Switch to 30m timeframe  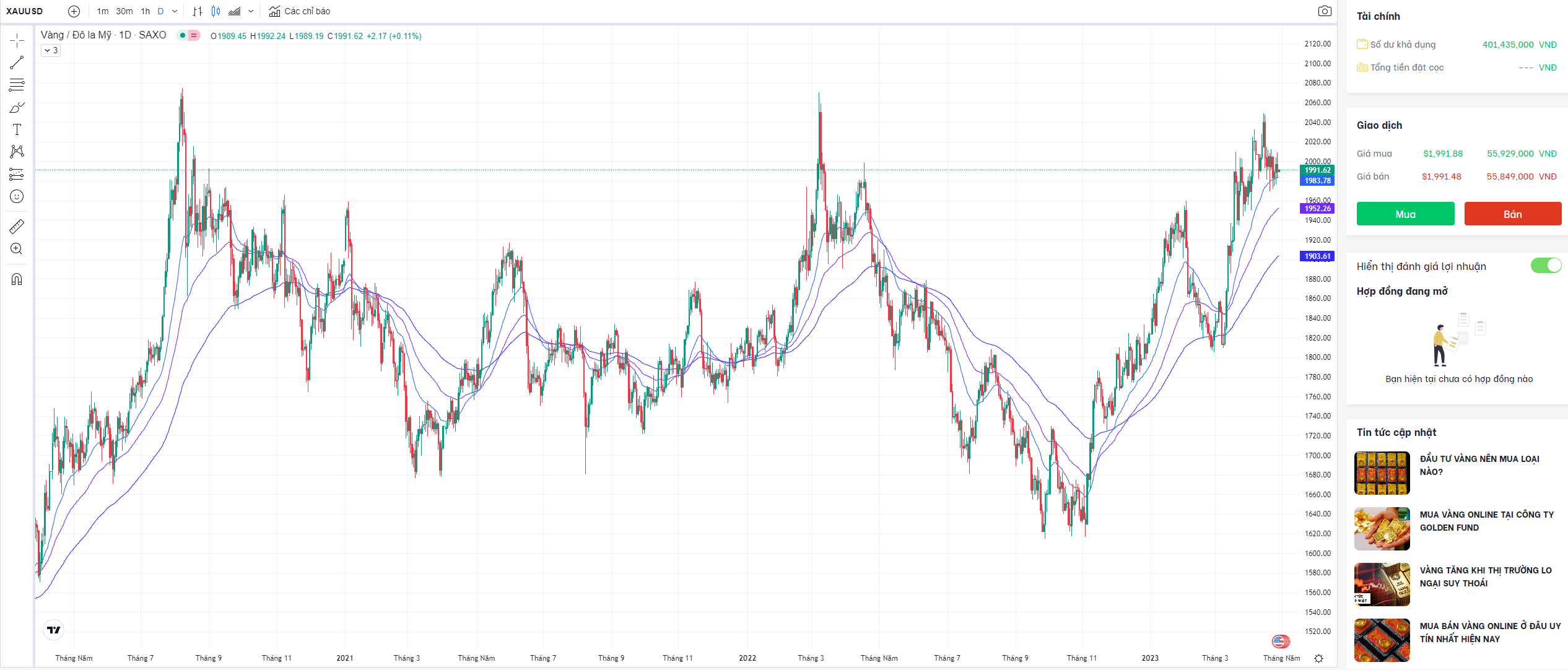coord(124,11)
